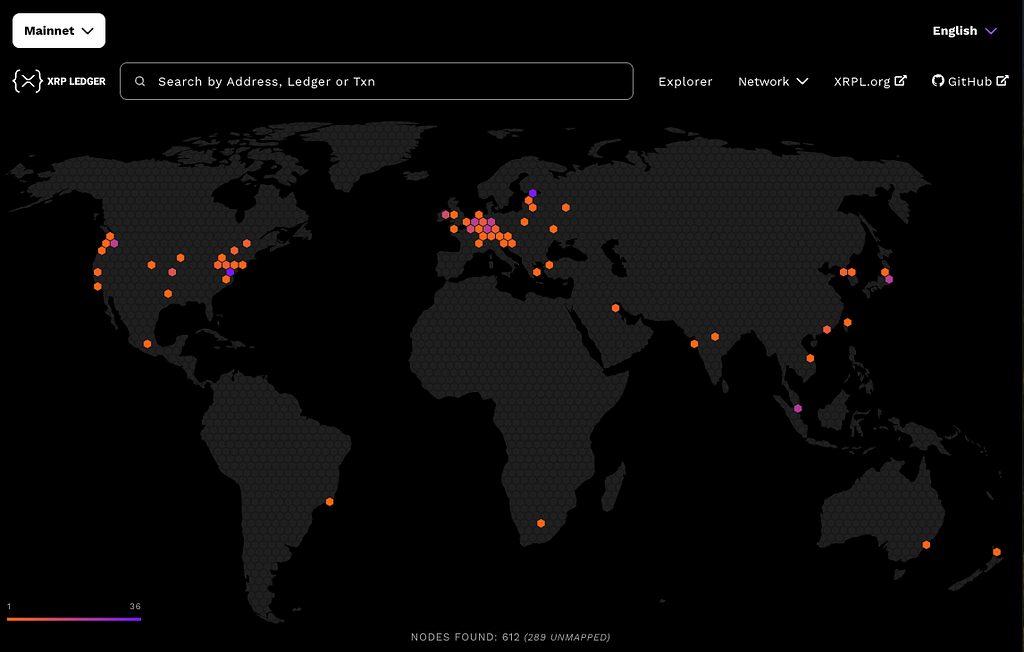Select the New Zealand node hexagon
Viewport: 1024px width, 652px height.
tap(997, 552)
